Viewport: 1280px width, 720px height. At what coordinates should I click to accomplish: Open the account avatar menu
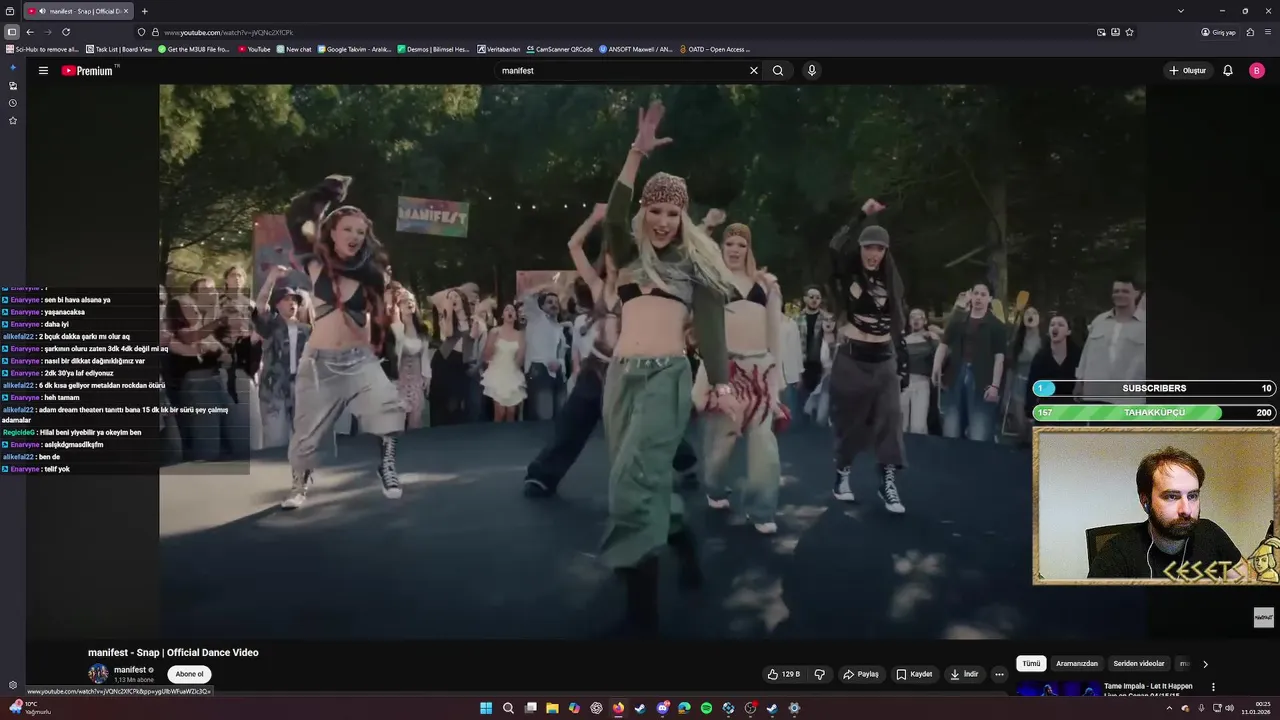coord(1257,71)
